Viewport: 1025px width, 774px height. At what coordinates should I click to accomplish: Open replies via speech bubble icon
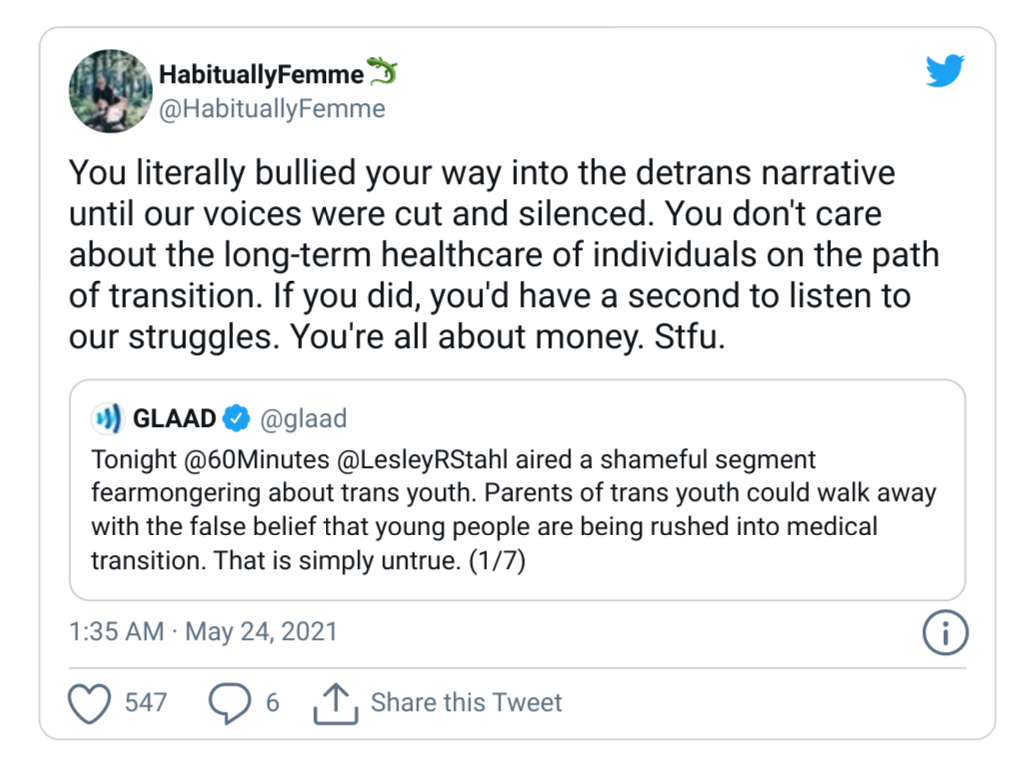[x=229, y=703]
